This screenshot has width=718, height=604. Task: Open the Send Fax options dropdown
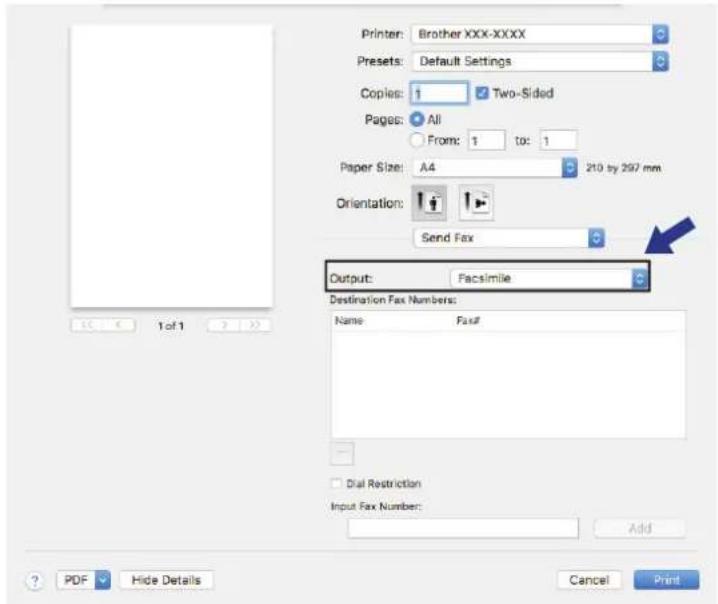tap(509, 238)
